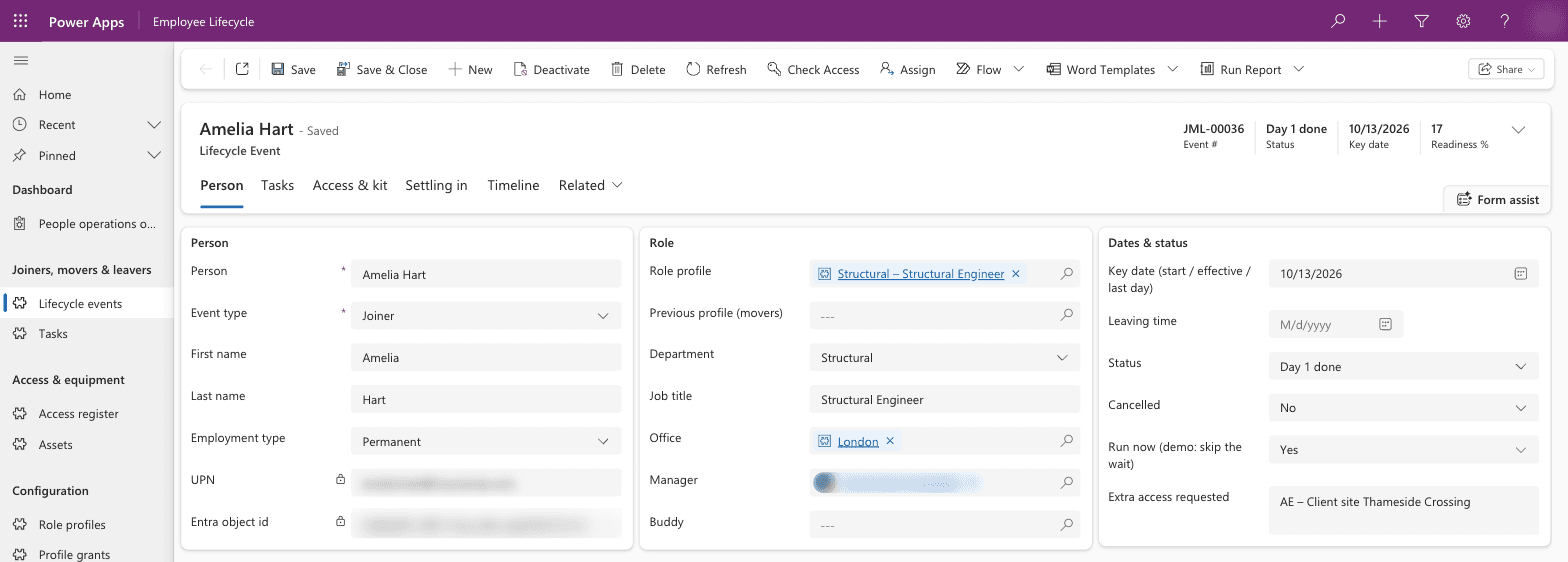1568x562 pixels.
Task: Expand the record header chevron
Action: tap(1518, 130)
